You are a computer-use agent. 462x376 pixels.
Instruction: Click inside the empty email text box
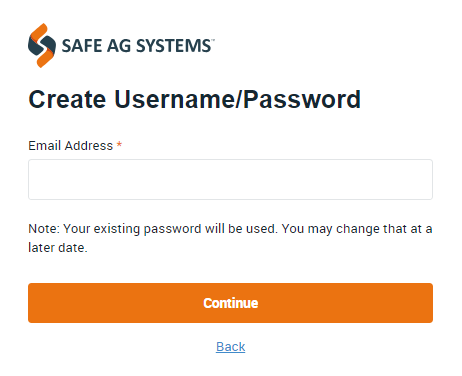pyautogui.click(x=230, y=179)
